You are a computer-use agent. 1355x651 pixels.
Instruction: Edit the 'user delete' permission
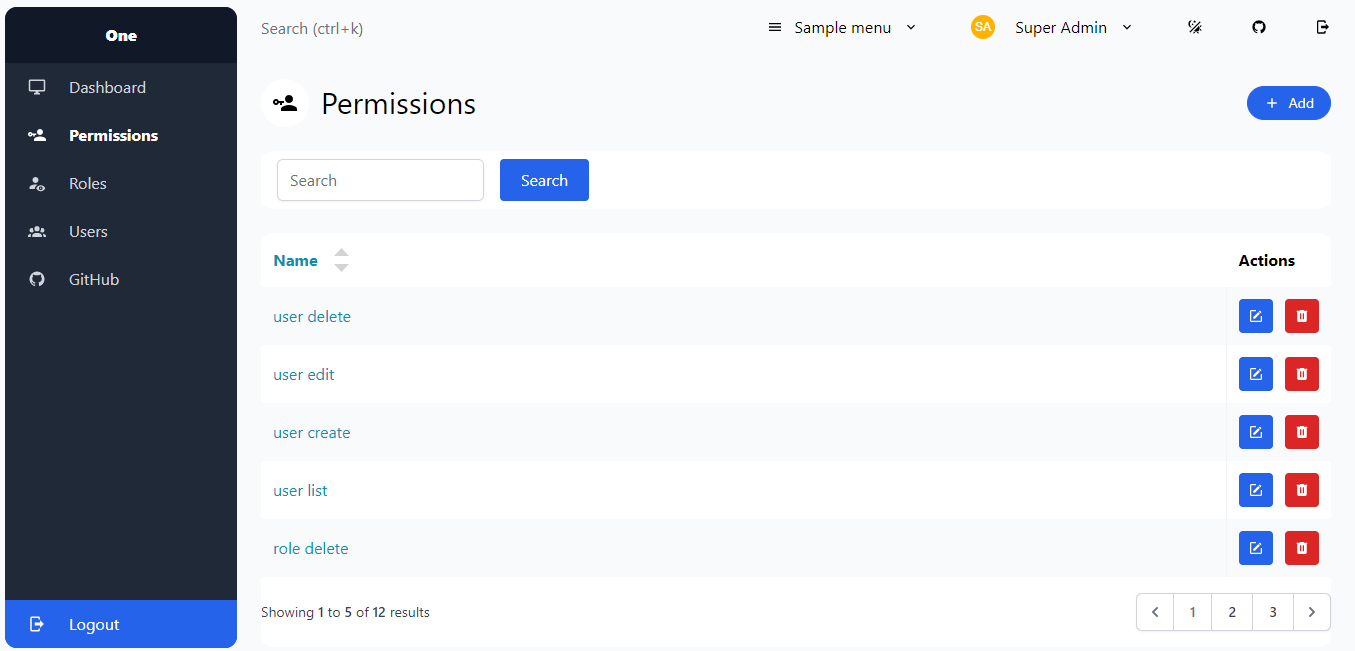pos(1256,316)
